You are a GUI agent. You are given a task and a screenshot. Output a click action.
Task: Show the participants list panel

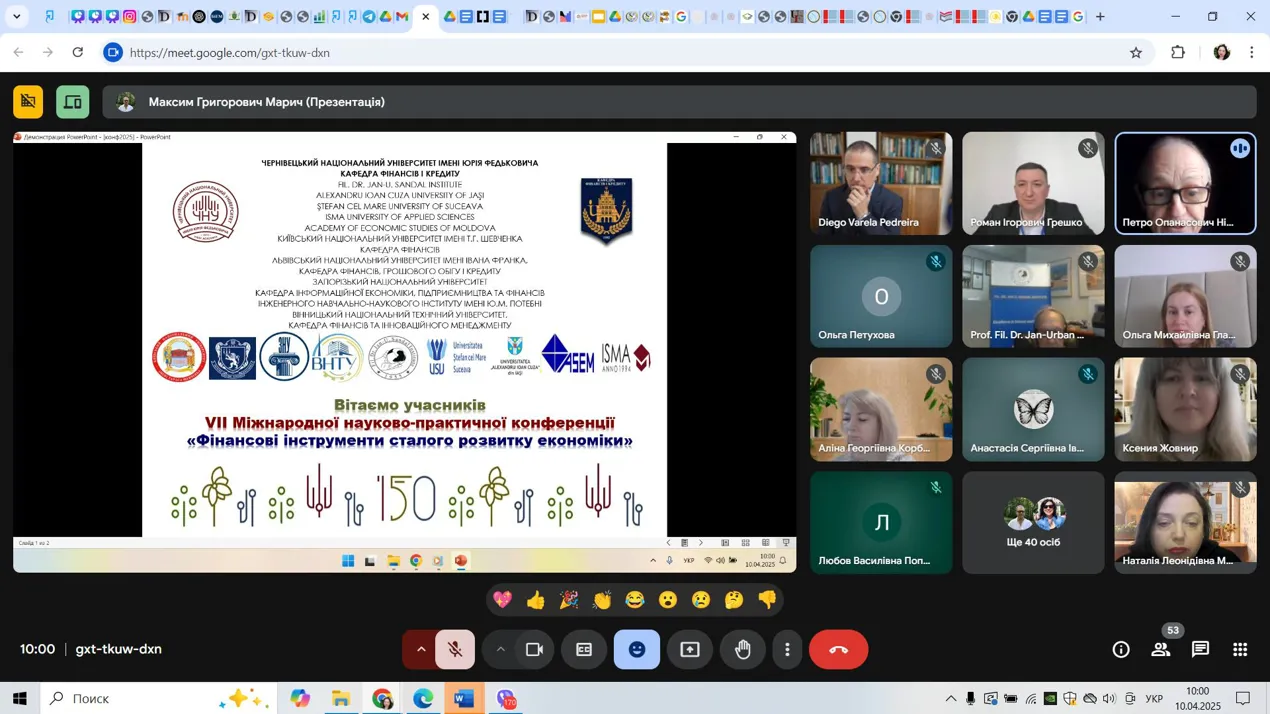point(1160,650)
